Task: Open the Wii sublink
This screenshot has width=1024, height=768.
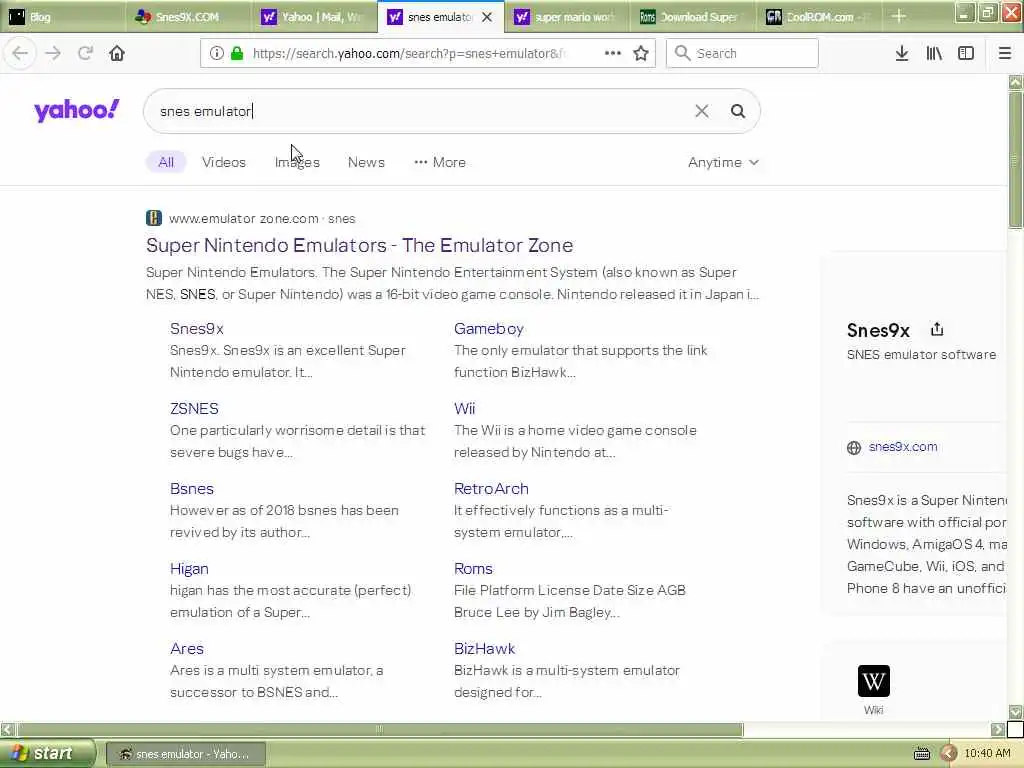Action: click(x=465, y=408)
